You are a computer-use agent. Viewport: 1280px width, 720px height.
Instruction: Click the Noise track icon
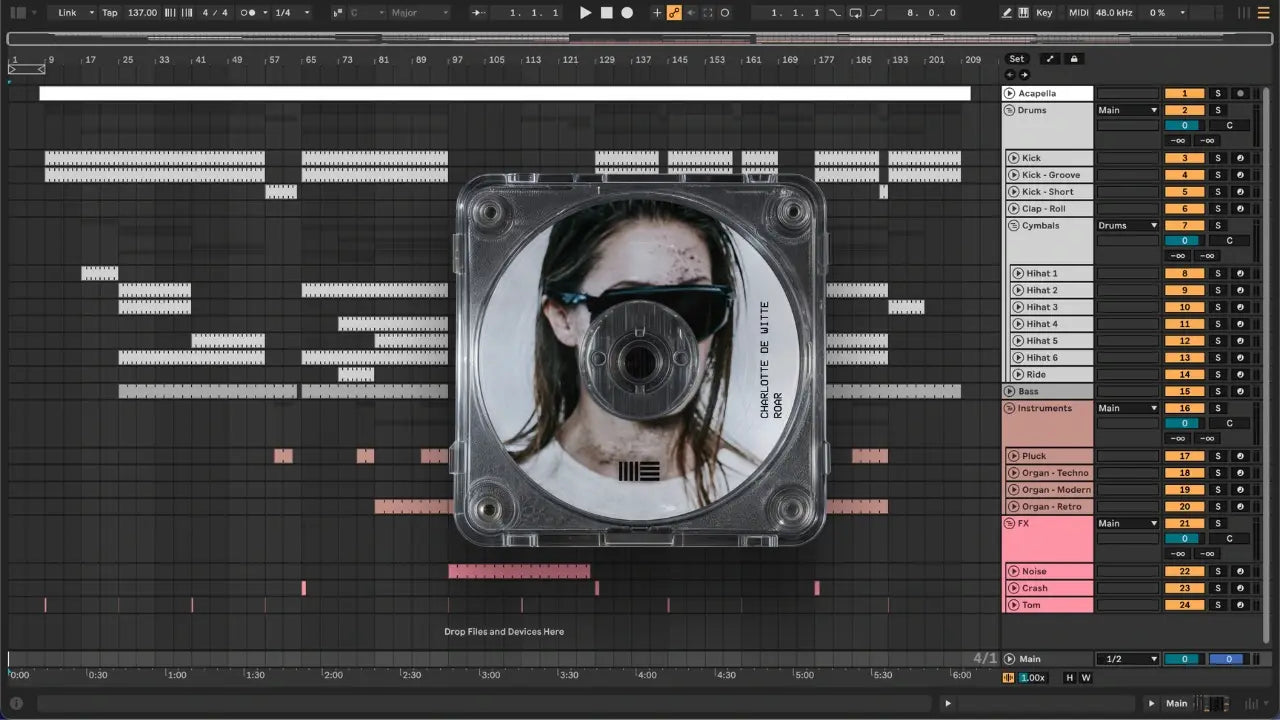coord(1013,572)
